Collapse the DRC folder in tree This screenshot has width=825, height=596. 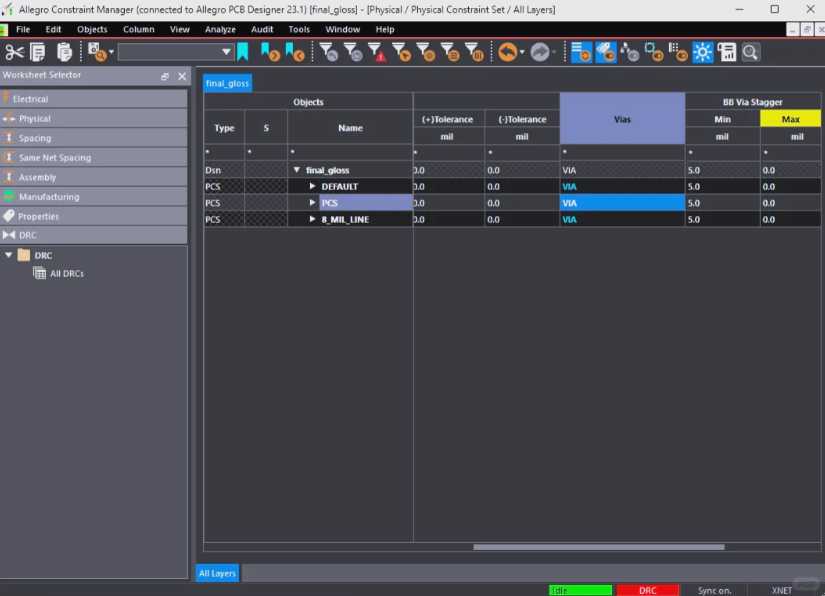(x=8, y=255)
